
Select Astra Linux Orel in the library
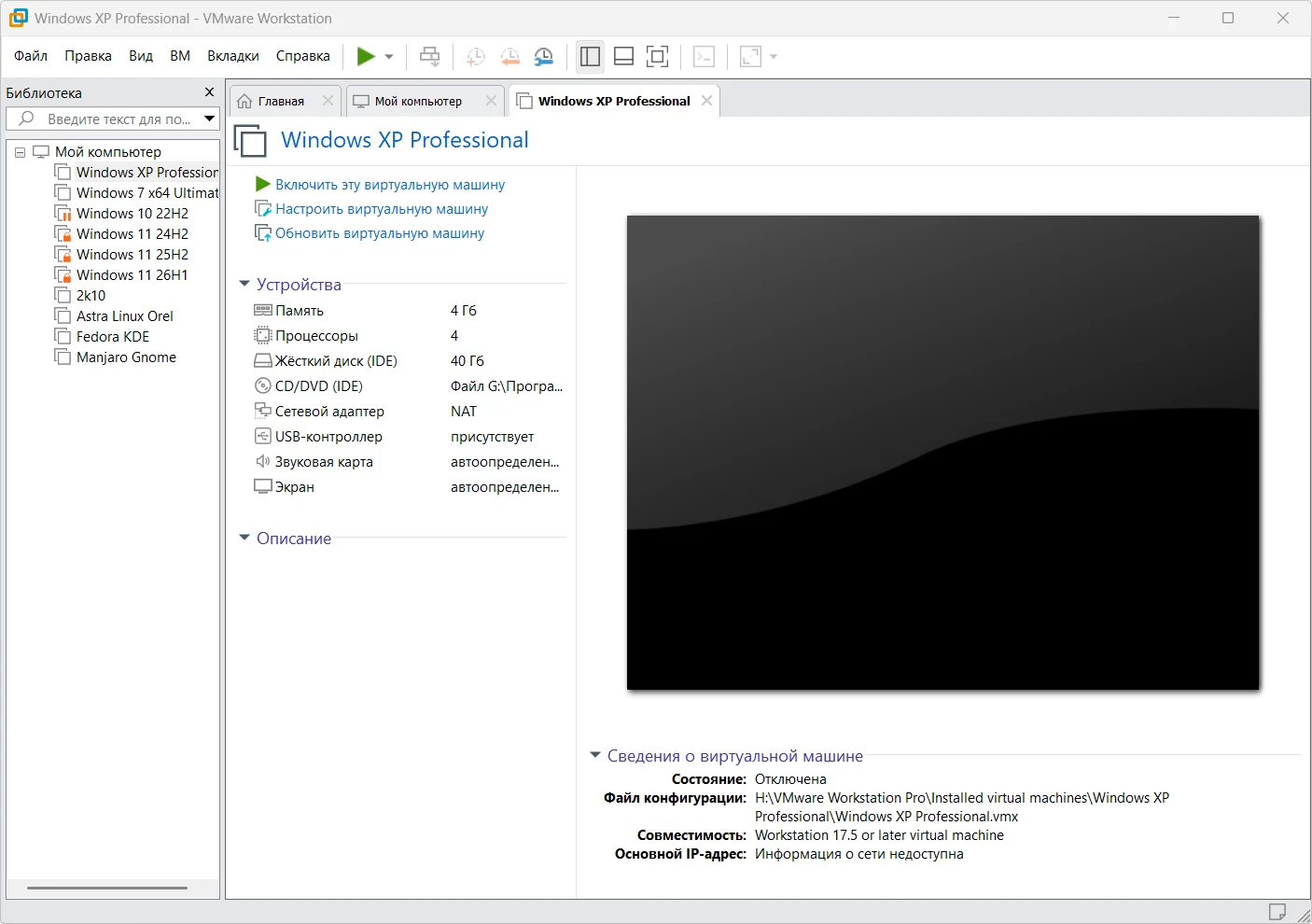(x=124, y=316)
